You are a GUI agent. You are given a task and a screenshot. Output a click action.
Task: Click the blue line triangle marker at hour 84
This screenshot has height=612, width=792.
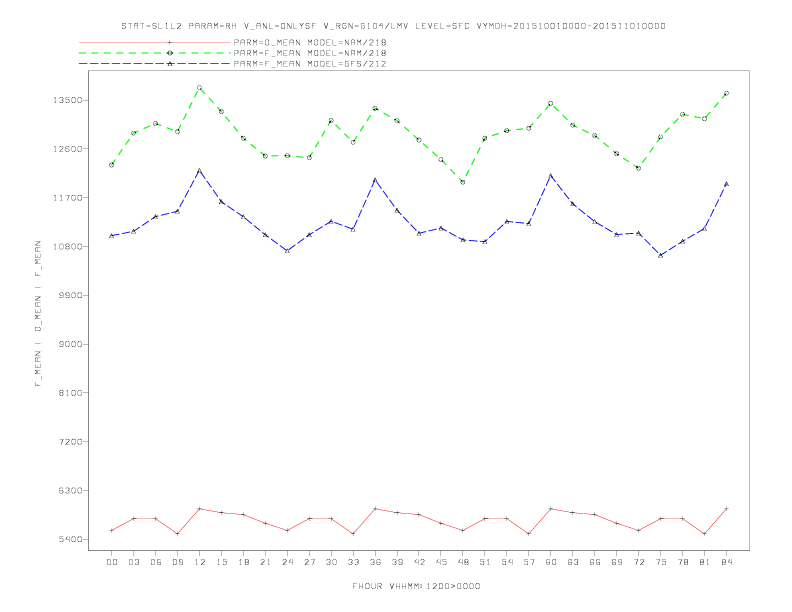(x=726, y=184)
